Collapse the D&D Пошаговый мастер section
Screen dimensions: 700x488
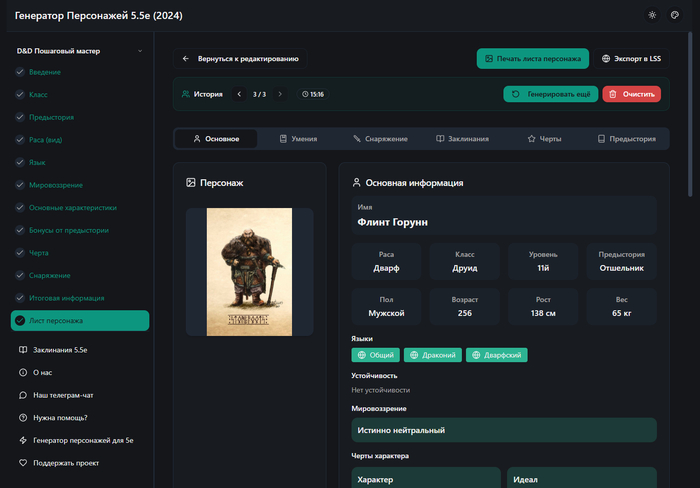tap(140, 51)
